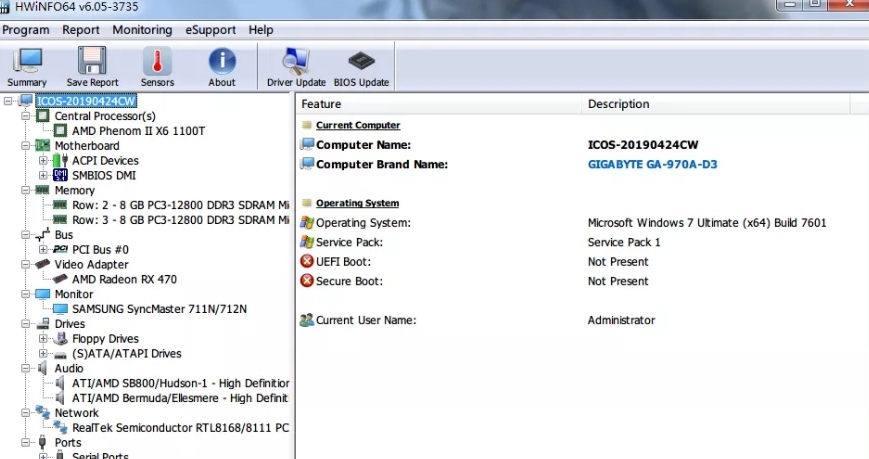This screenshot has height=459, width=869.
Task: Open the Sensors thermometer icon
Action: click(157, 66)
